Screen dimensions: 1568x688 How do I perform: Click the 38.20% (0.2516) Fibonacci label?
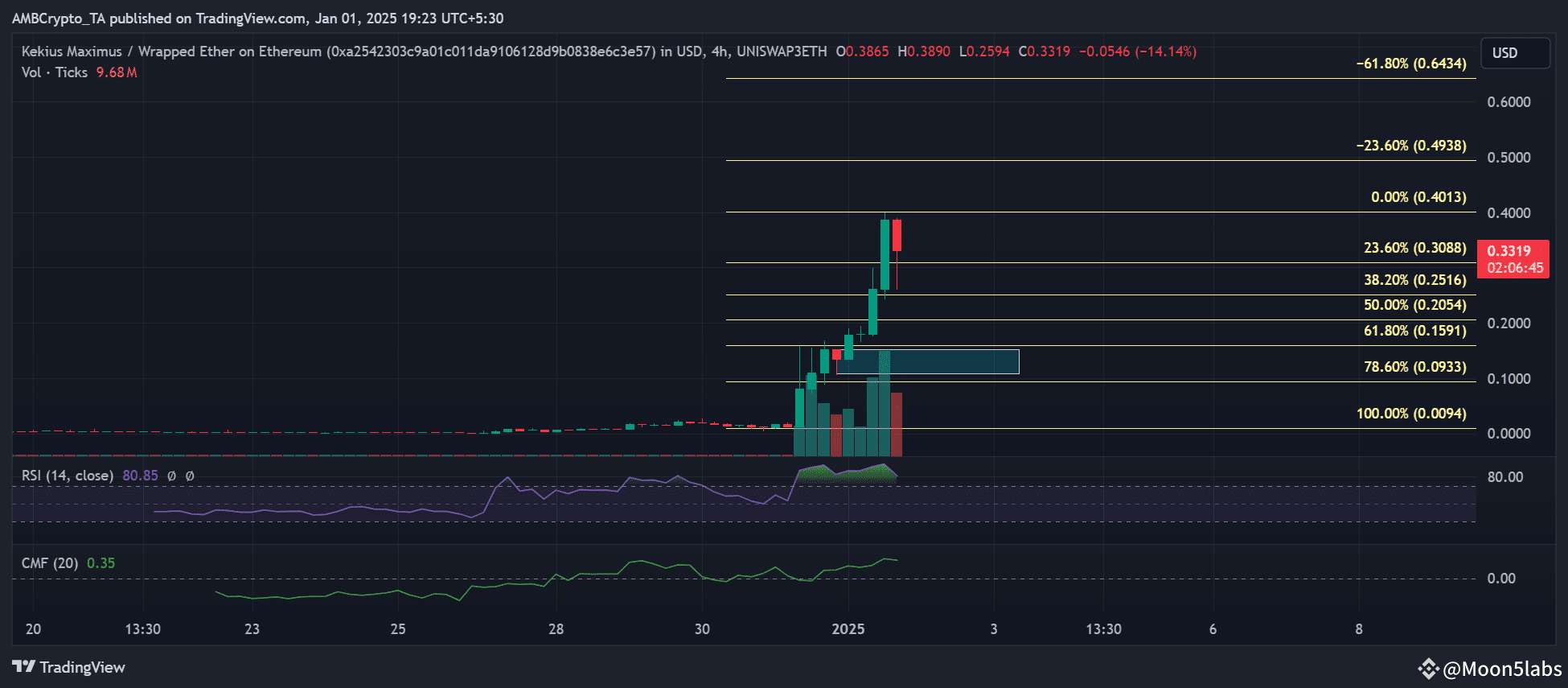point(1415,280)
